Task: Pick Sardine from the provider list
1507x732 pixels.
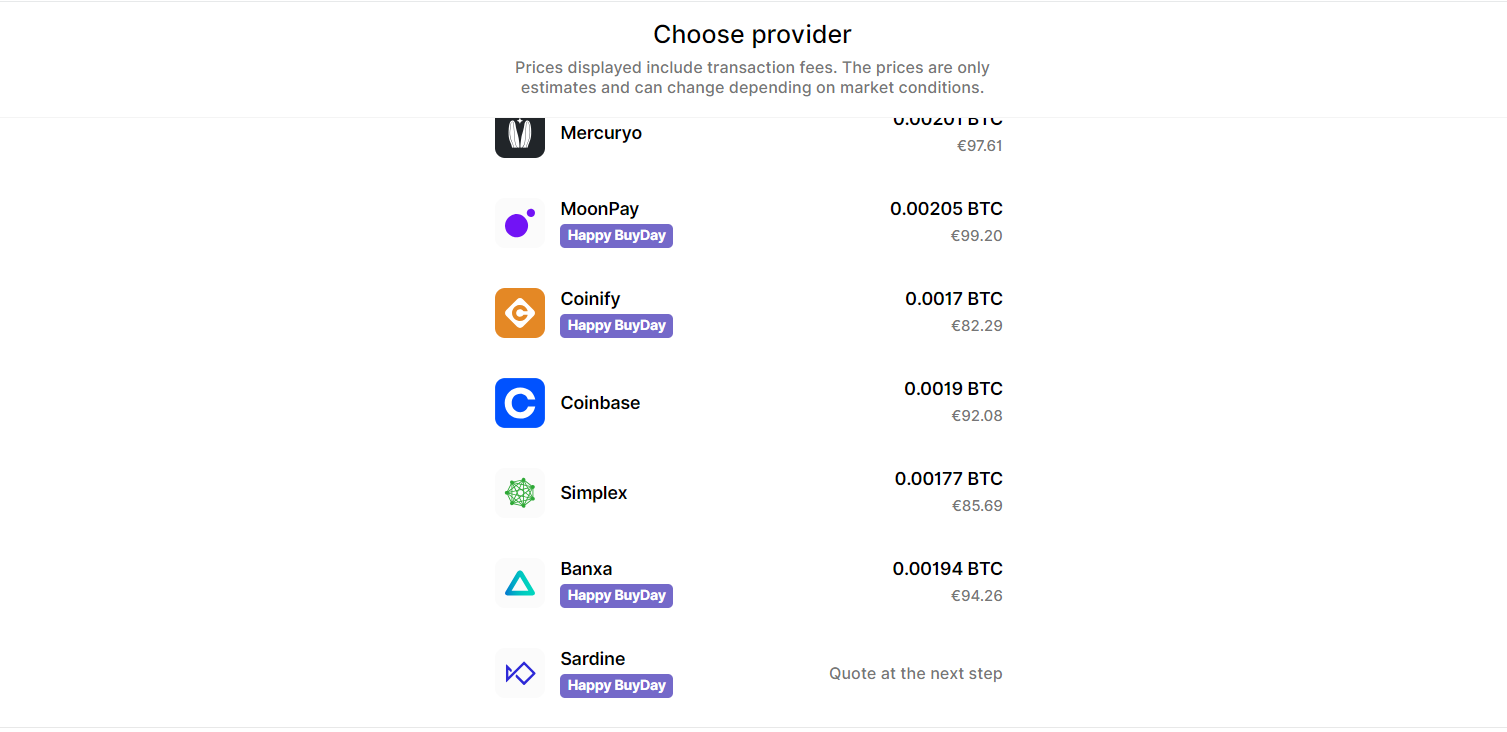Action: (x=592, y=659)
